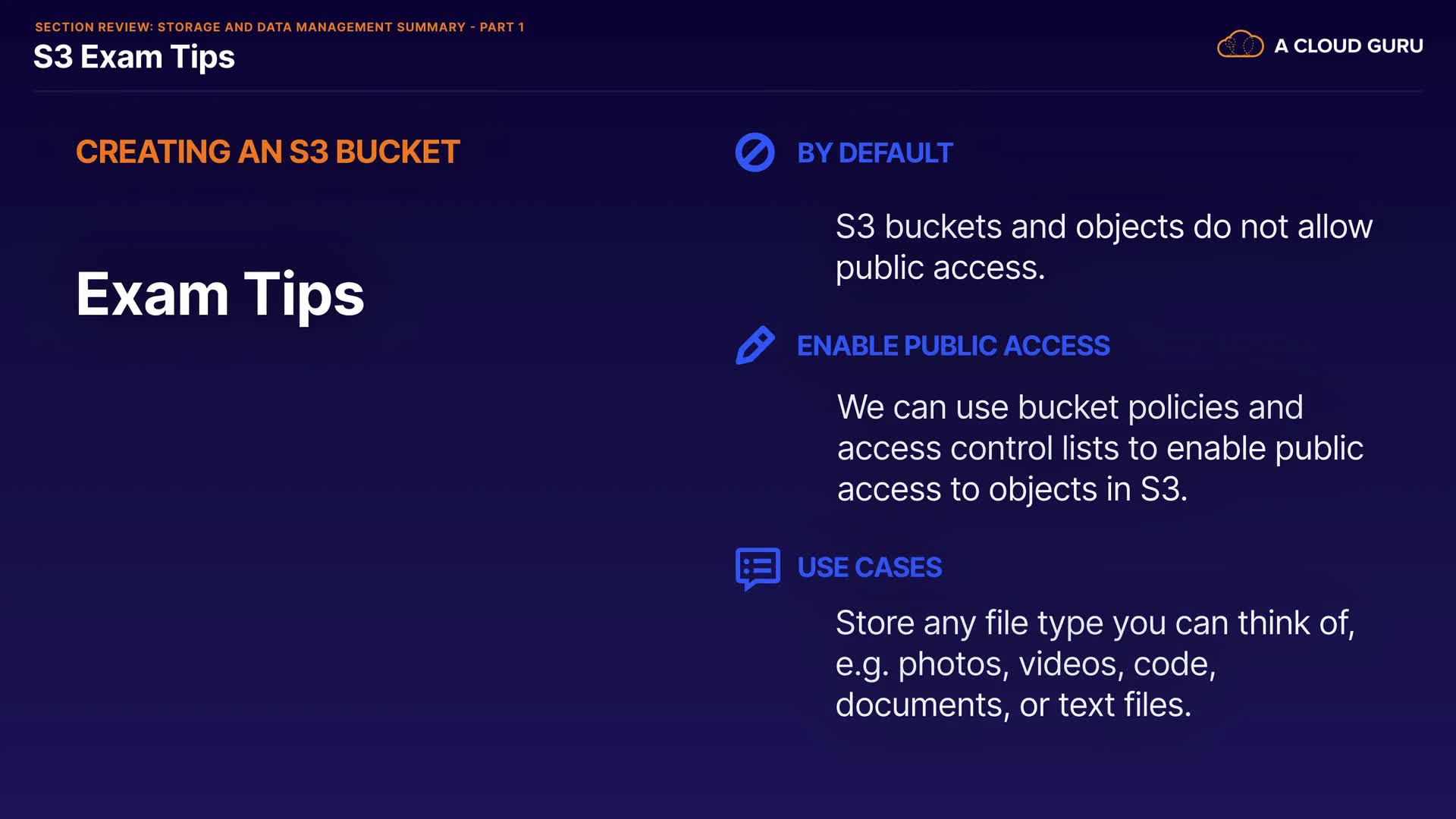Click the A CLOUD GURU brand text
Screen dimensions: 1456x819
point(1348,46)
